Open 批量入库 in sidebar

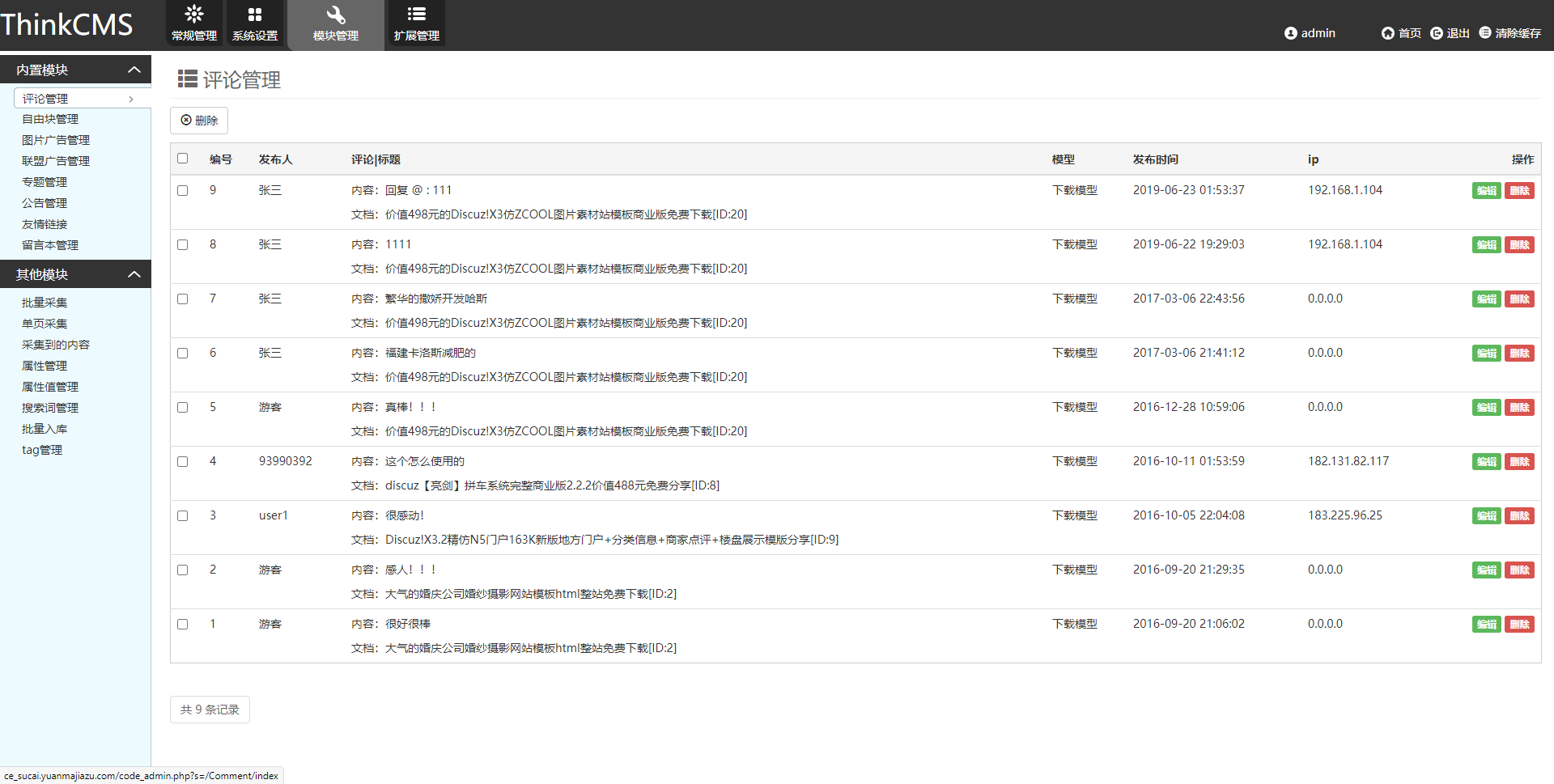point(45,429)
